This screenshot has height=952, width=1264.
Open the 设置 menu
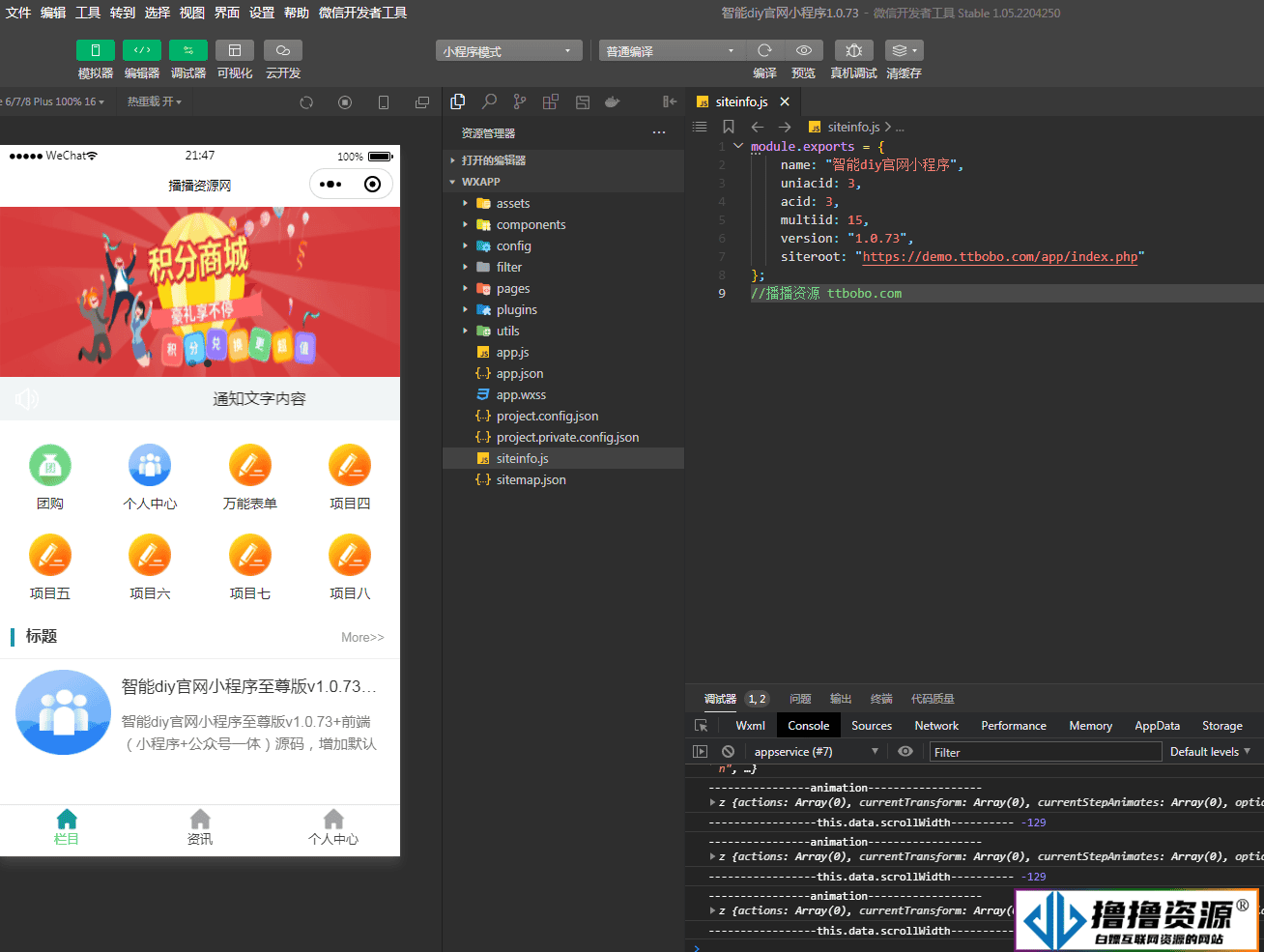point(262,13)
